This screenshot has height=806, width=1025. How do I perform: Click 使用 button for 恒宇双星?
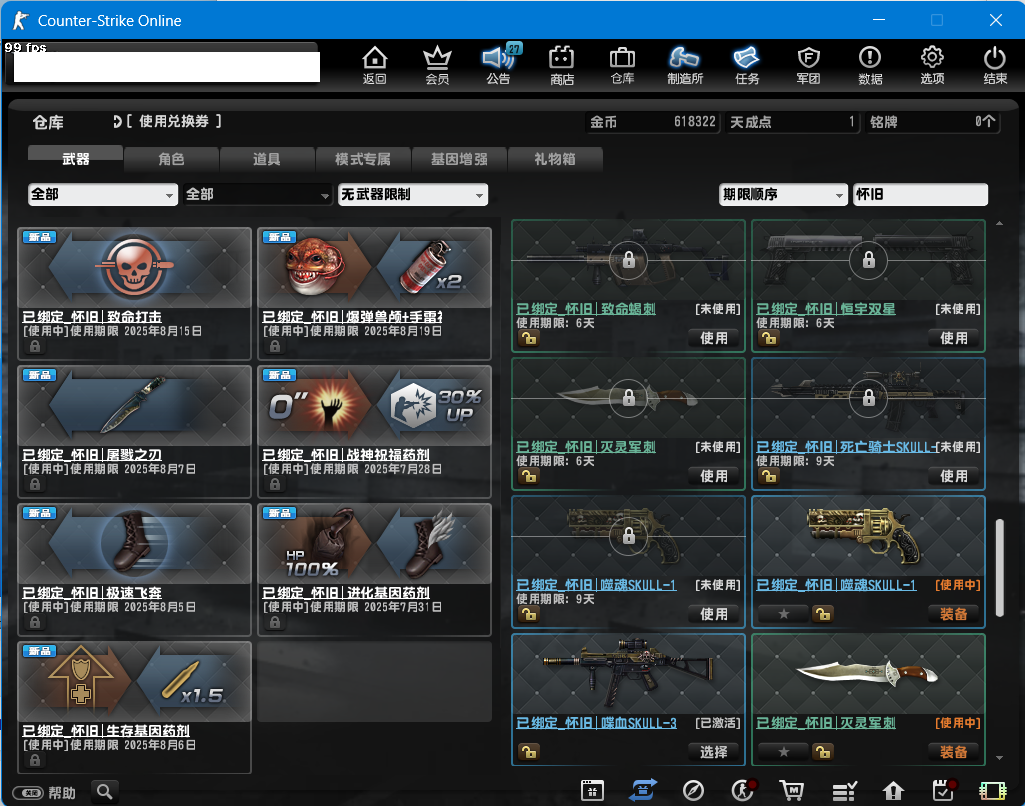(953, 338)
